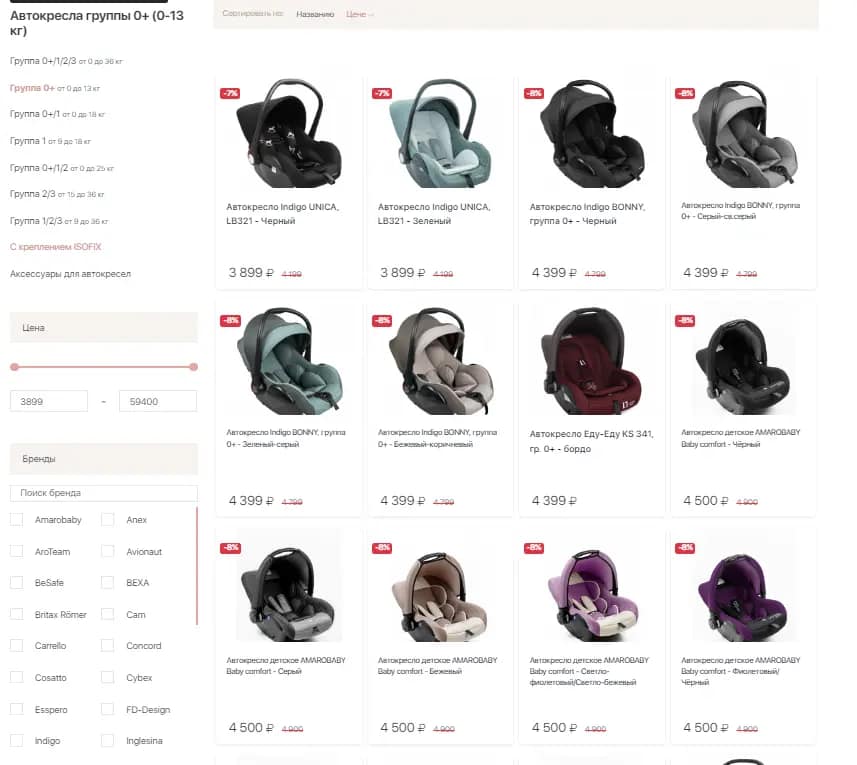857x765 pixels.
Task: Open the purple AMAROBABY Baby comfort seat image
Action: click(742, 596)
